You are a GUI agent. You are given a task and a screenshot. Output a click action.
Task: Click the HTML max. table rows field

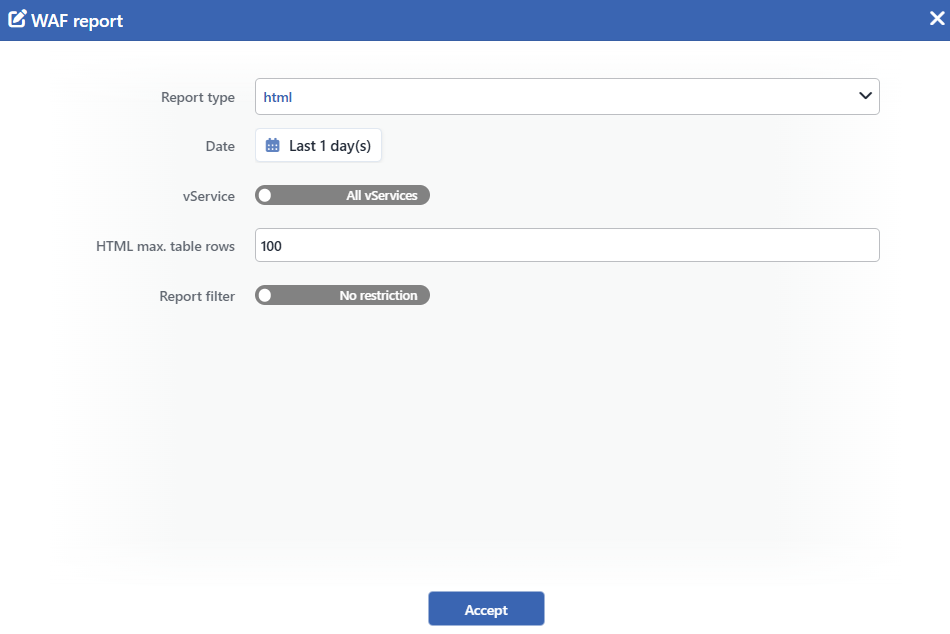[567, 245]
